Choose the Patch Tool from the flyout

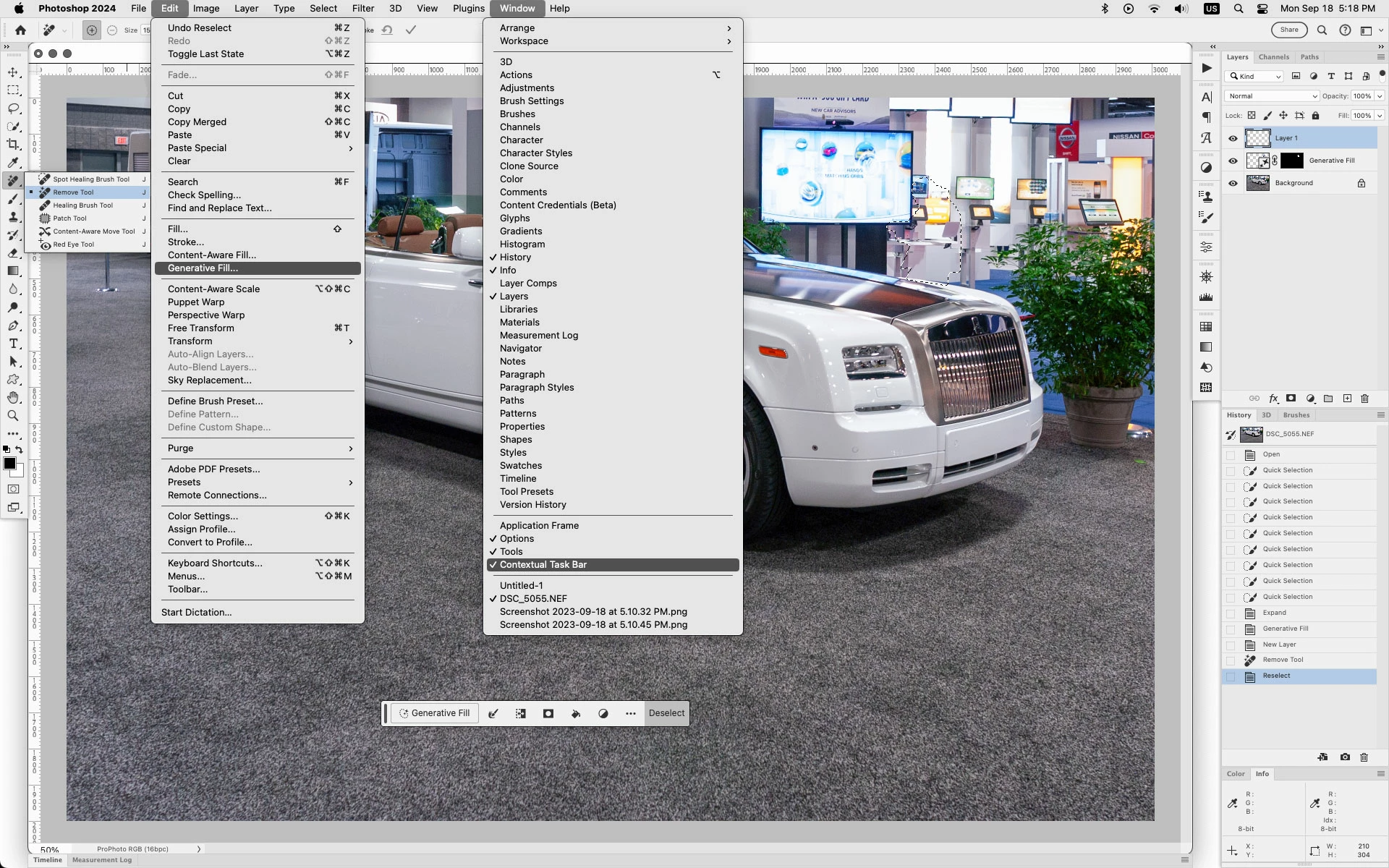click(69, 218)
